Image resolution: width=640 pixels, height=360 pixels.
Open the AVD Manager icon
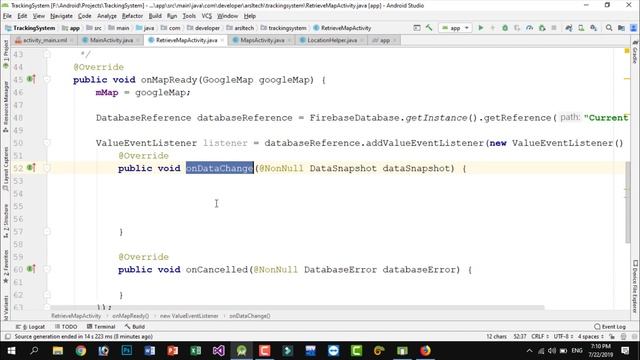pyautogui.click(x=581, y=28)
